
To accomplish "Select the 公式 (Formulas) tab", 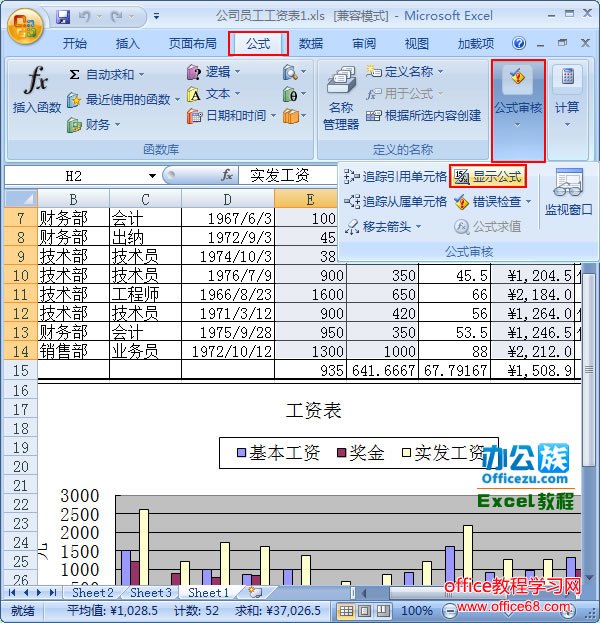I will (x=258, y=43).
